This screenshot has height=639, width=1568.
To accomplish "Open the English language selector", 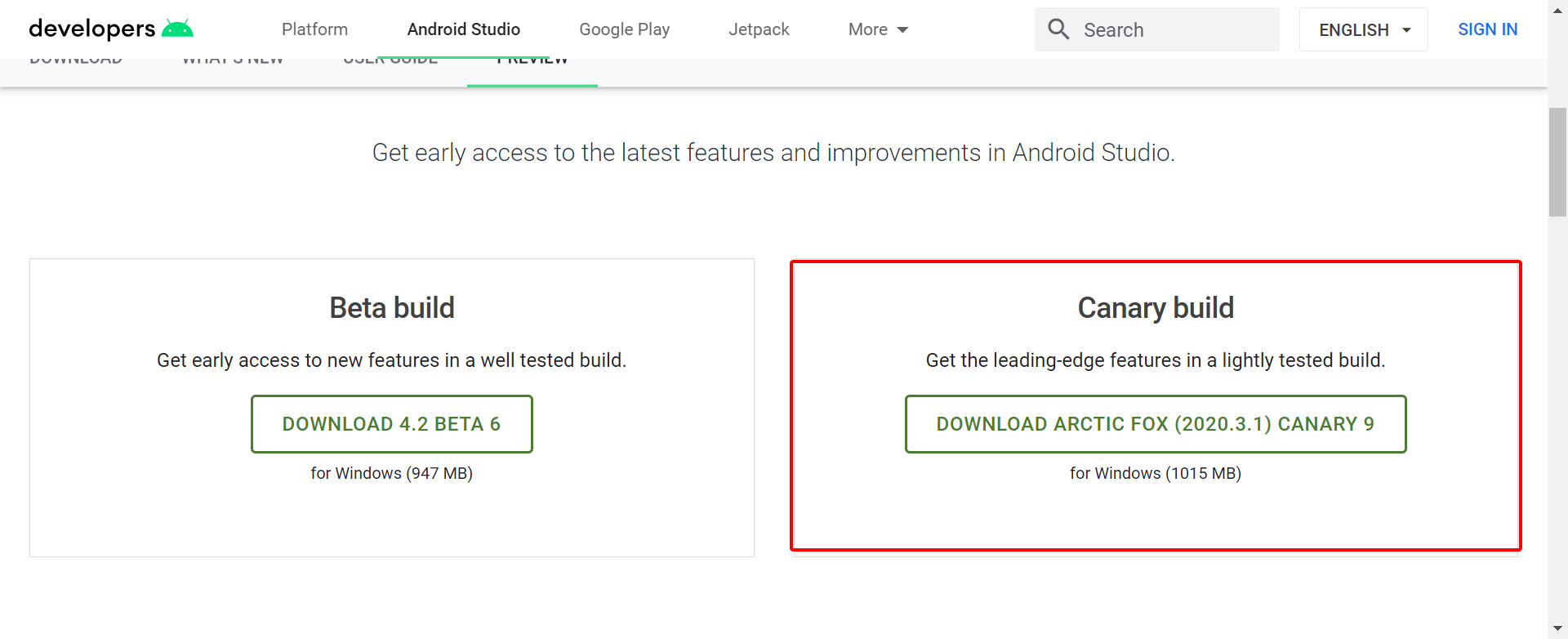I will (x=1364, y=29).
